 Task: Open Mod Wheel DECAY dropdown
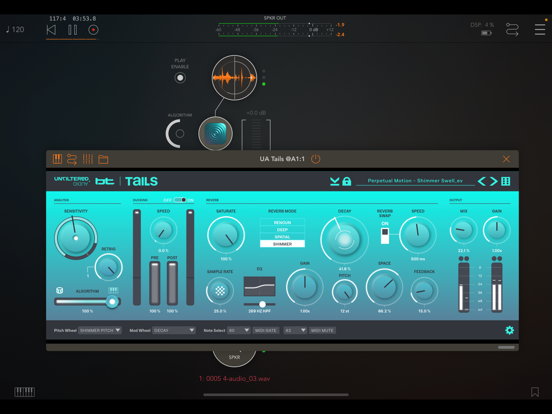tap(174, 330)
